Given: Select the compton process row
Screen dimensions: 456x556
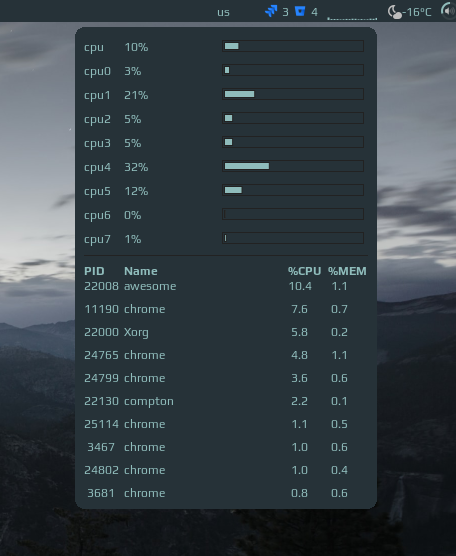Looking at the screenshot, I should click(226, 401).
